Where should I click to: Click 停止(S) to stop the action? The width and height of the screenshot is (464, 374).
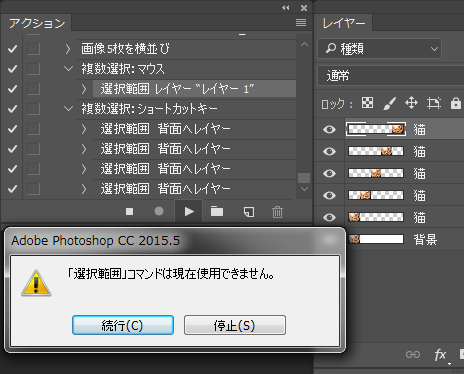(x=235, y=325)
